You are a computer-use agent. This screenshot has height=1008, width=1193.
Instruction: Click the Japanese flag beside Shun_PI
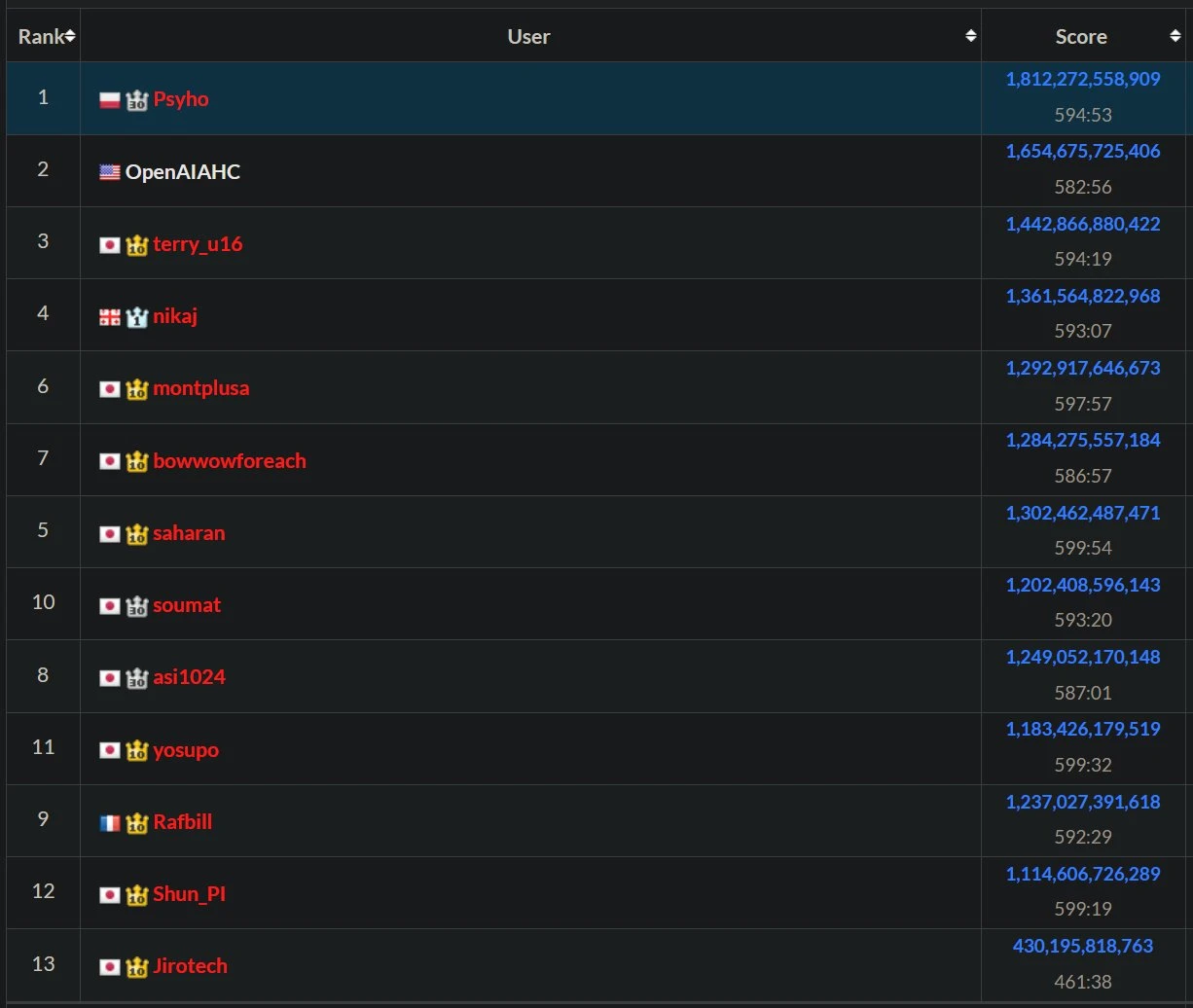110,893
